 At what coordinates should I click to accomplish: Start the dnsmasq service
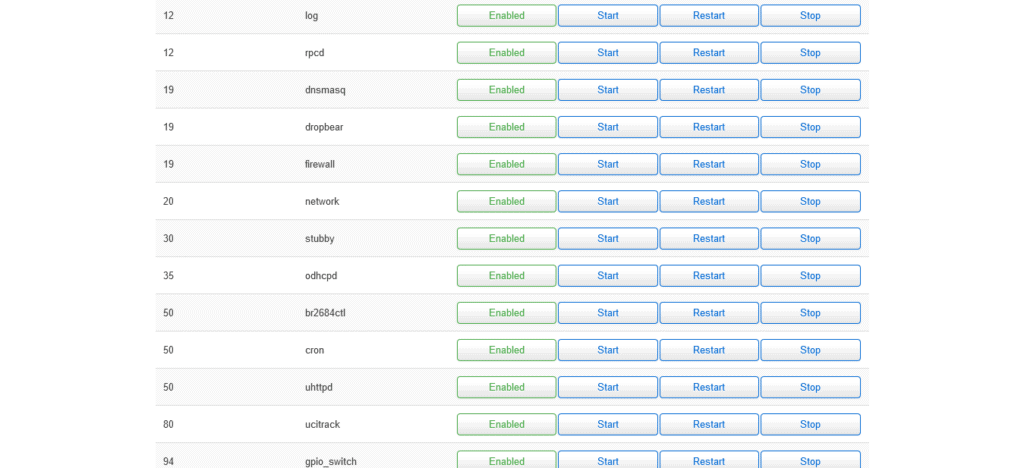pos(607,90)
